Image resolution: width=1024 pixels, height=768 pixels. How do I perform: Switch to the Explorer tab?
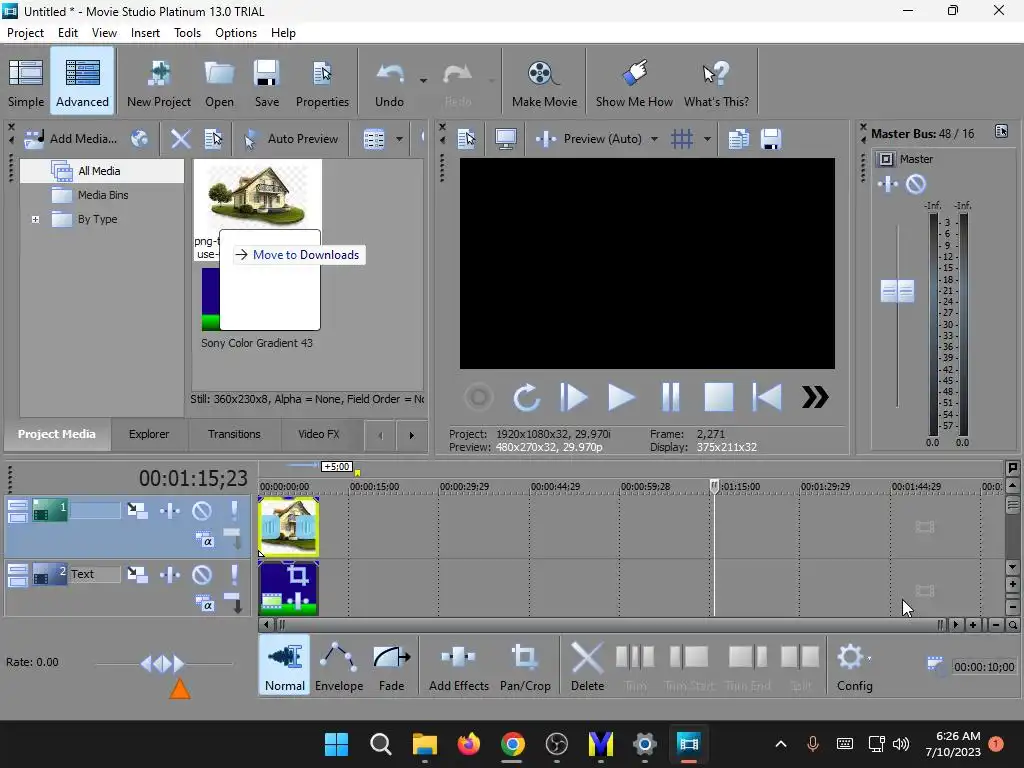pos(149,434)
